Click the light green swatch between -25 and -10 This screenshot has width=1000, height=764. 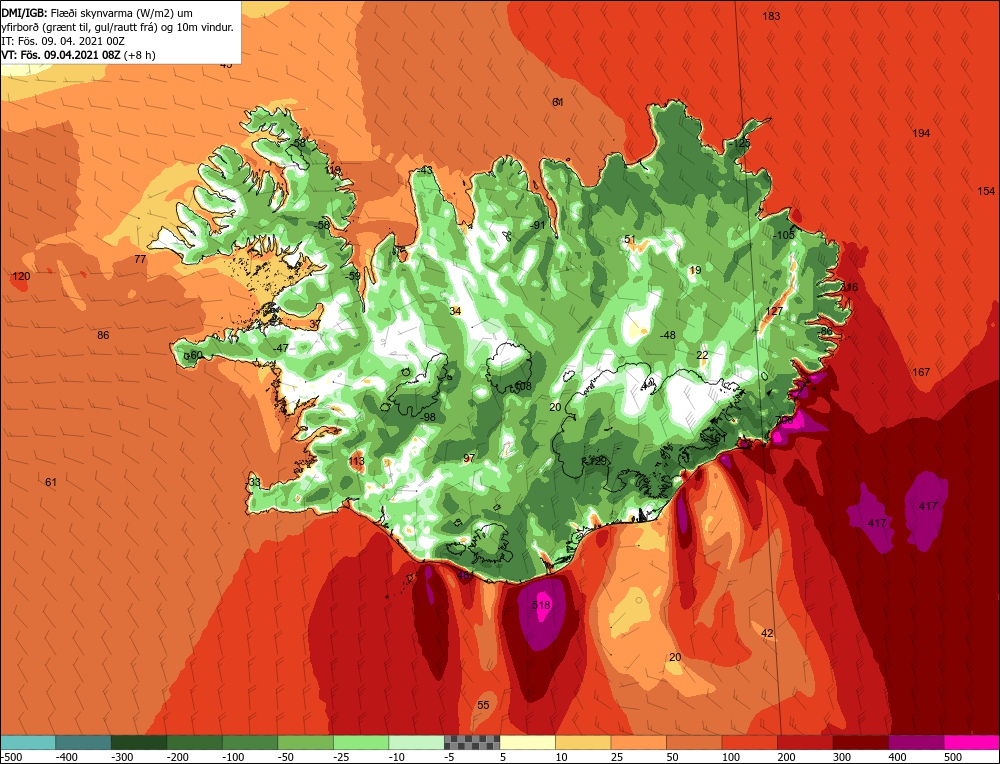click(x=361, y=742)
